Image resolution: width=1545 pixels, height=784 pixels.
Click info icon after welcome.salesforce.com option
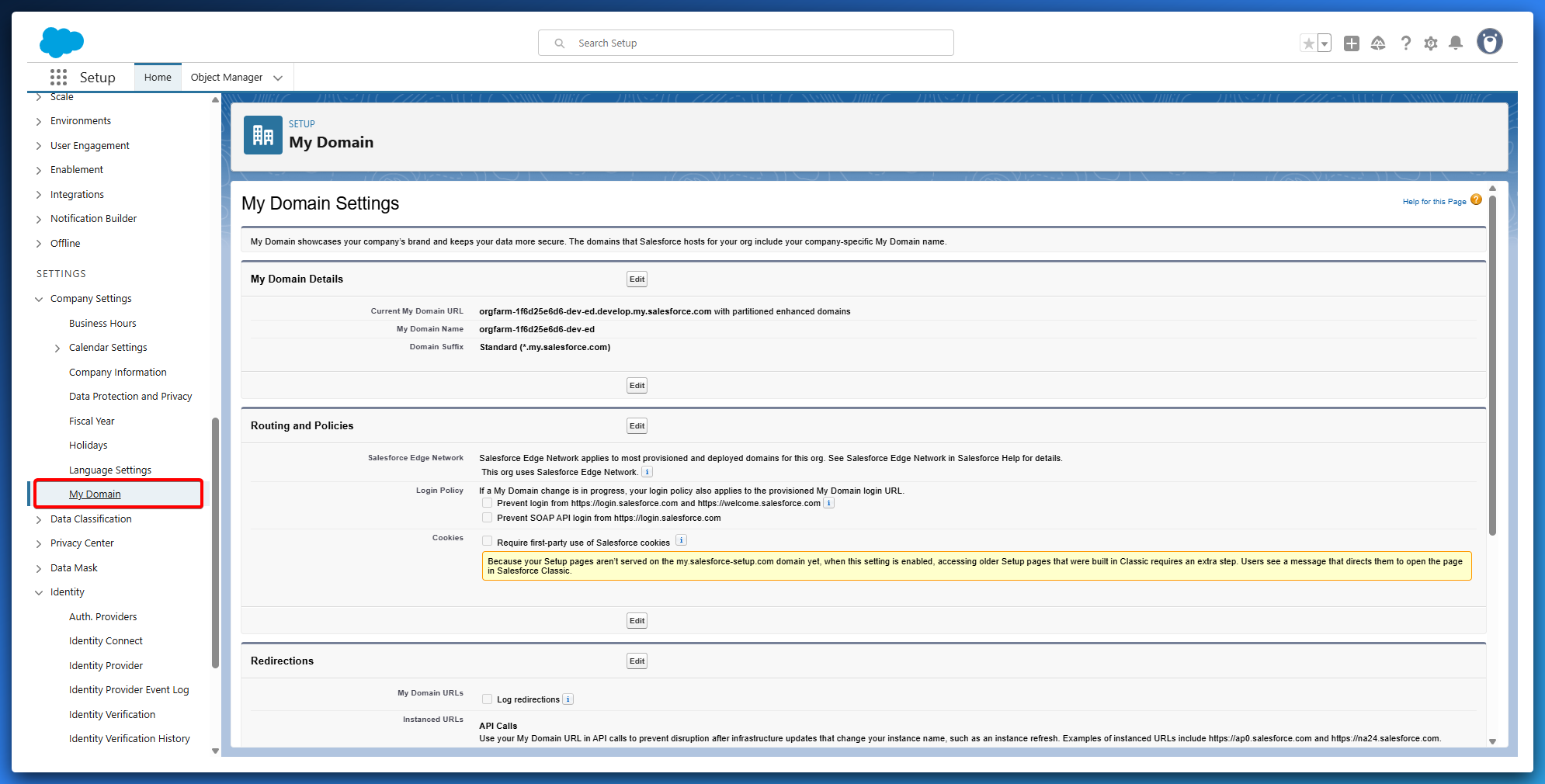tap(829, 503)
